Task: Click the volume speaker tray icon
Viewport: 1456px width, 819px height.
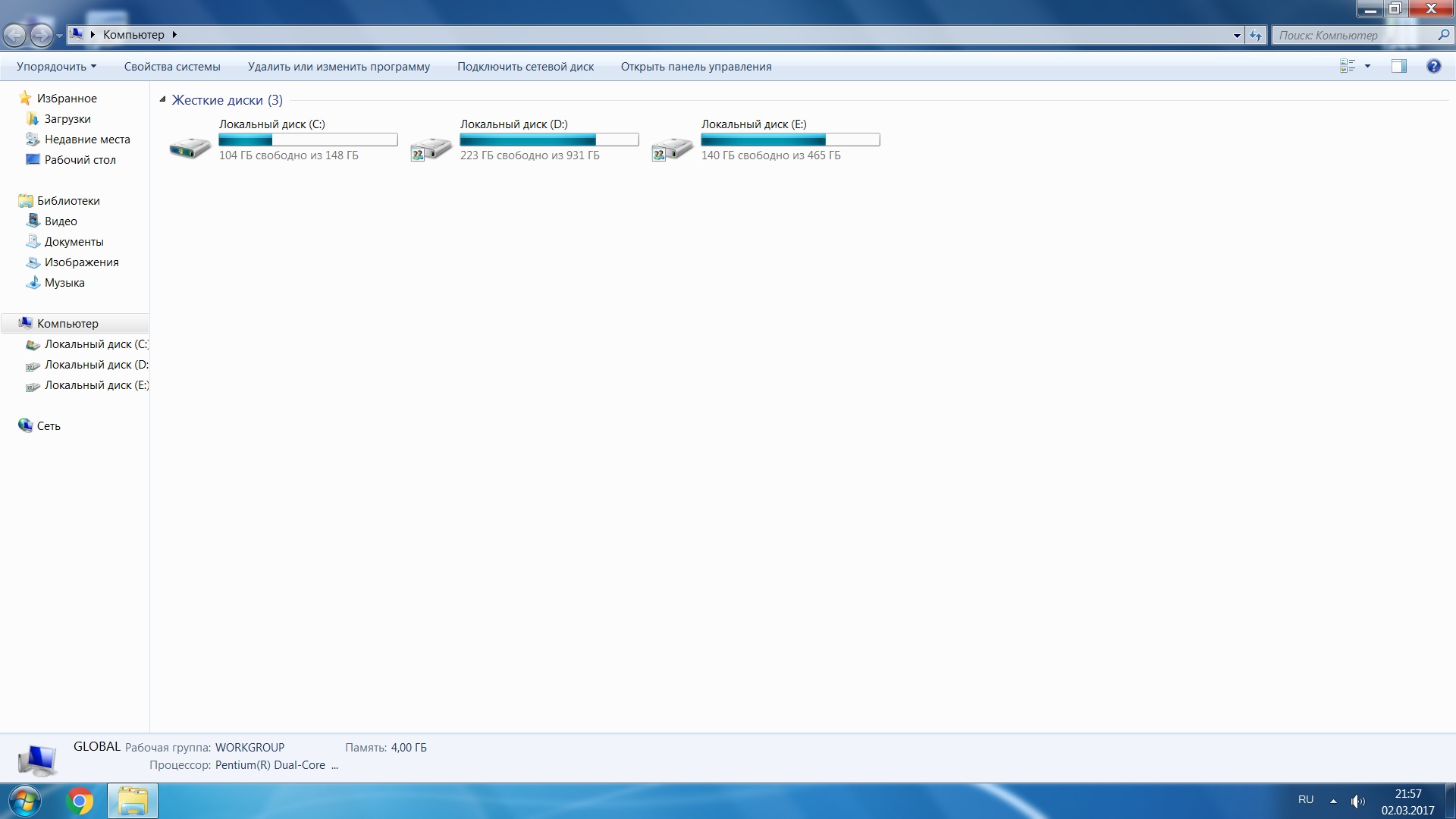Action: coord(1357,801)
